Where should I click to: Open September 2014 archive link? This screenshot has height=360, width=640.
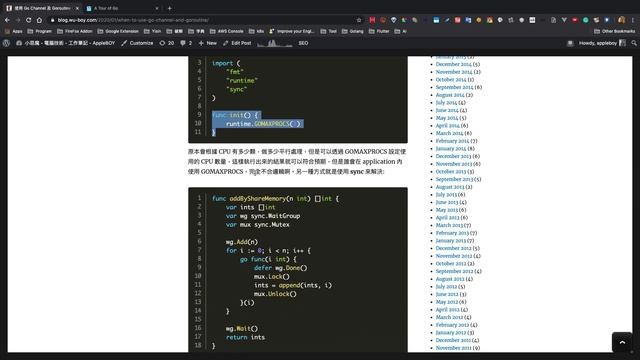click(454, 87)
